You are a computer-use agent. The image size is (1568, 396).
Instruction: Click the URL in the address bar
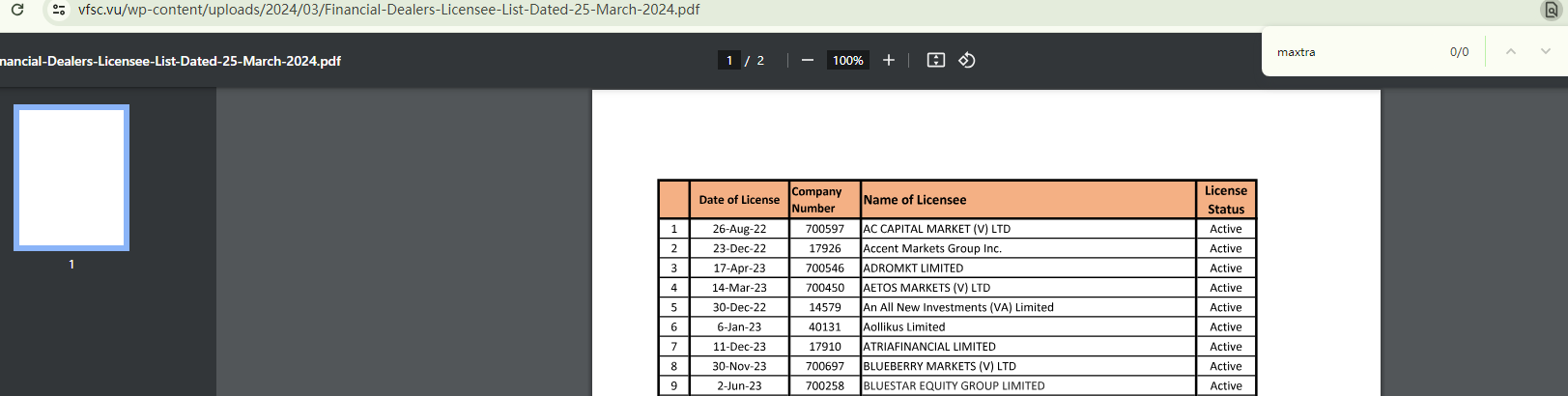388,10
